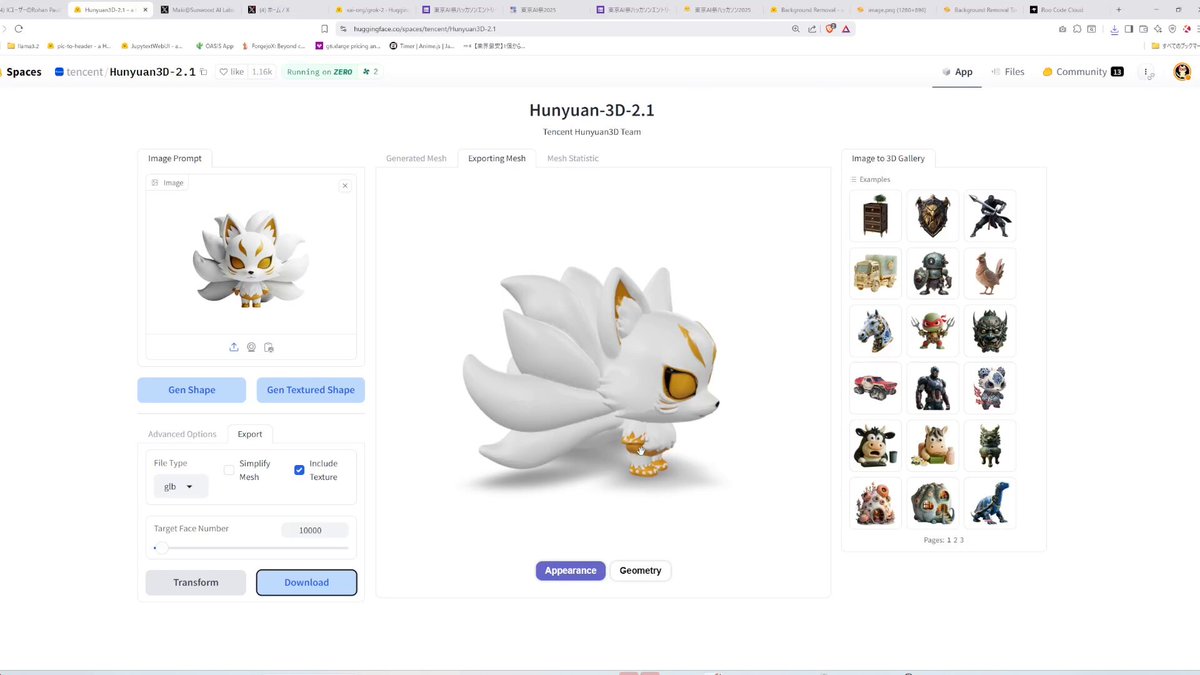Go to gallery page 3
Image resolution: width=1200 pixels, height=675 pixels.
click(962, 540)
